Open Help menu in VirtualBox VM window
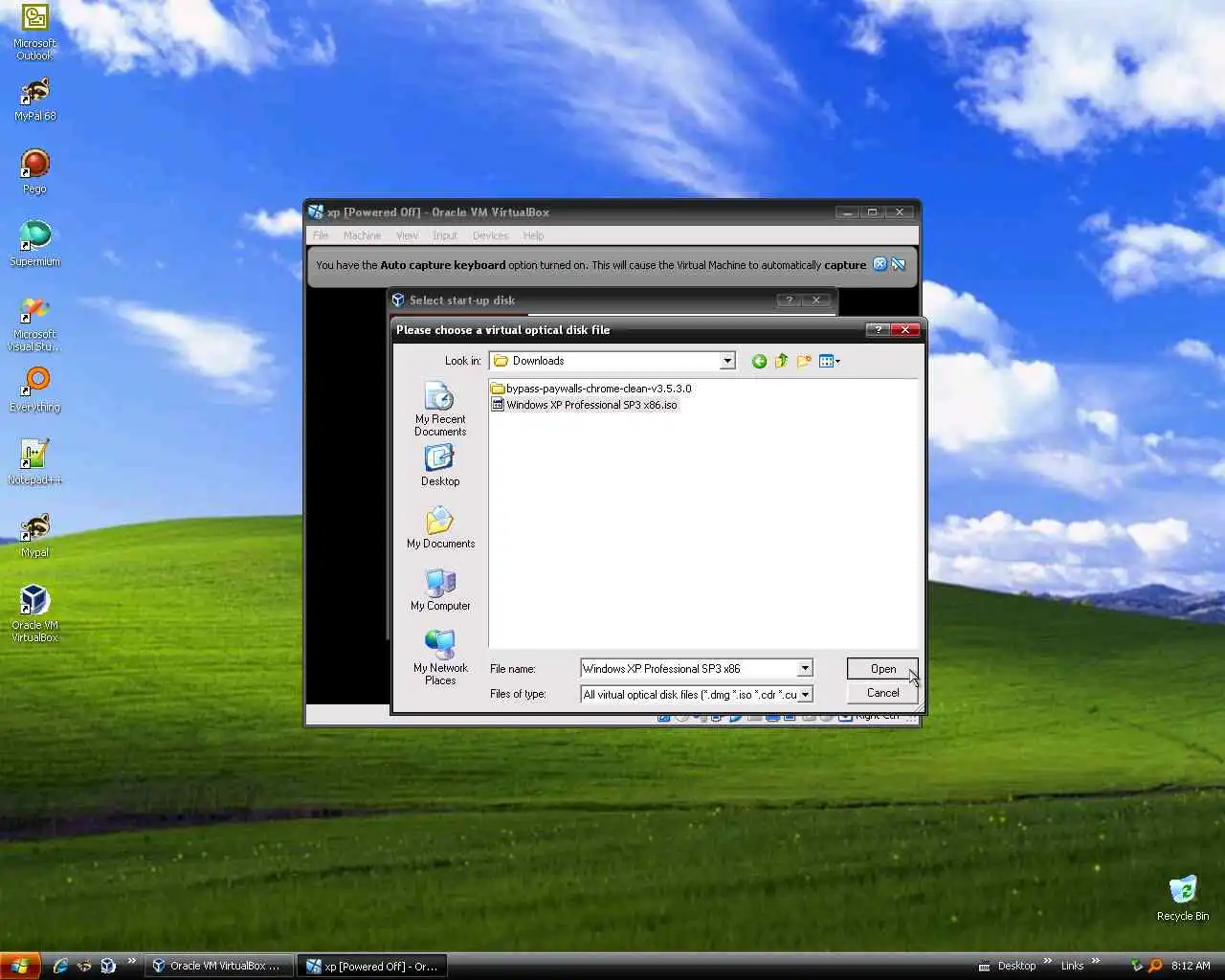The width and height of the screenshot is (1225, 980). coord(533,235)
